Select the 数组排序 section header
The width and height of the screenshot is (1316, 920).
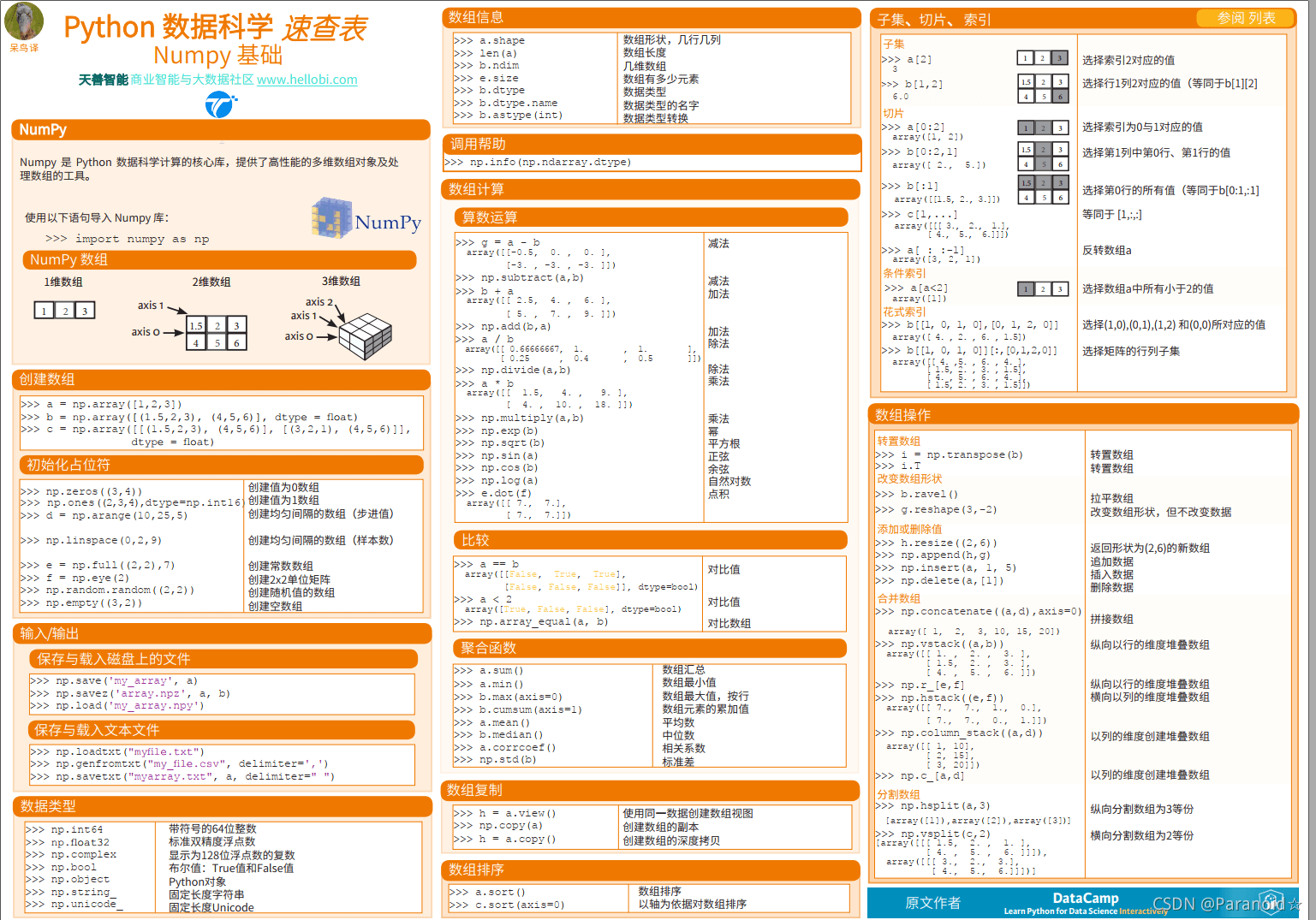pyautogui.click(x=652, y=870)
